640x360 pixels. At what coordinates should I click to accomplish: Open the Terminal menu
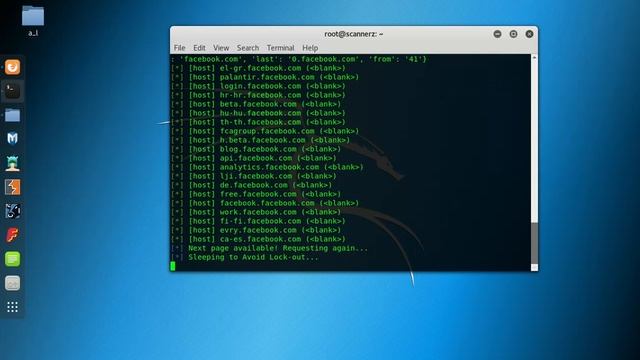[280, 48]
